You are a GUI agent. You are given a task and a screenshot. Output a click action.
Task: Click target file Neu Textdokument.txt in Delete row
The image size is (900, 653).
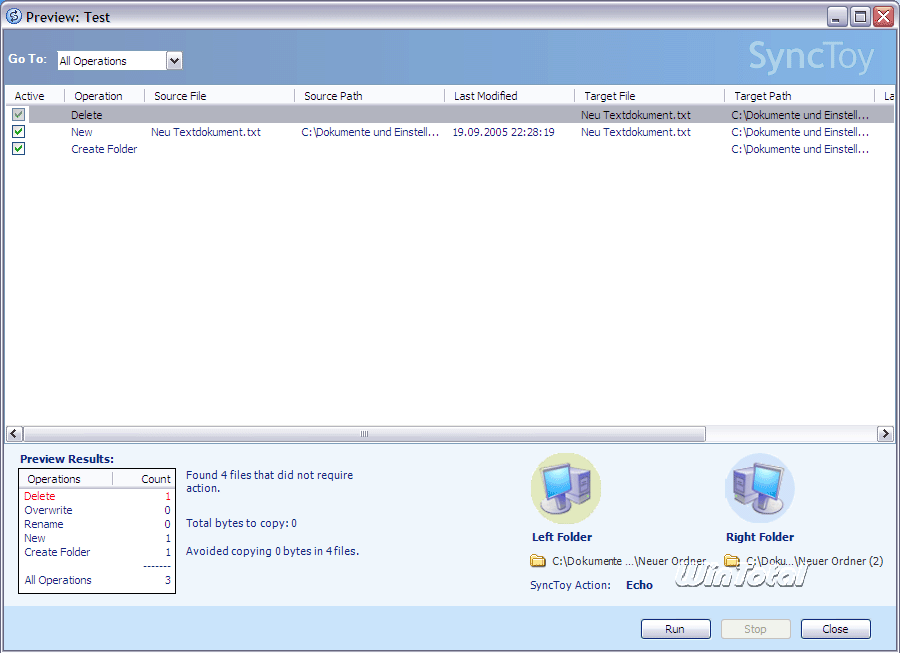636,115
